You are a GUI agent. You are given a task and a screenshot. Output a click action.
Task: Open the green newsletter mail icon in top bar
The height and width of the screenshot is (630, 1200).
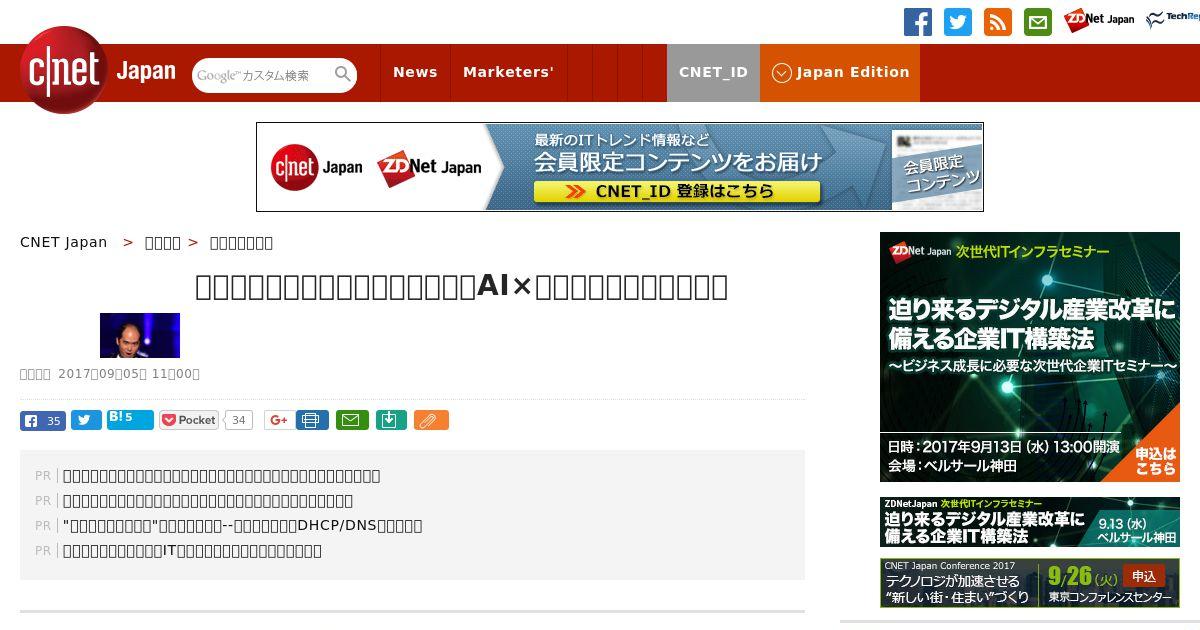[1038, 22]
